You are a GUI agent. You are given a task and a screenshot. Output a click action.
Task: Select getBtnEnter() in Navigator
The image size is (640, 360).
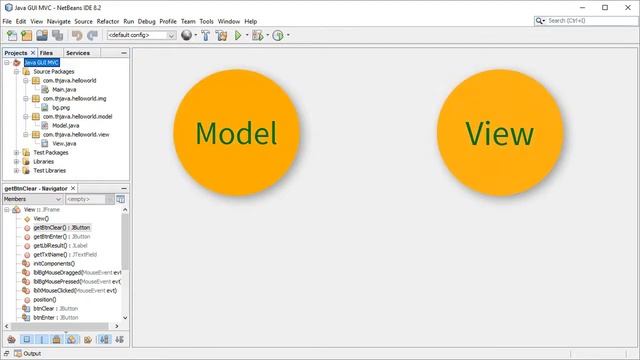tap(62, 237)
